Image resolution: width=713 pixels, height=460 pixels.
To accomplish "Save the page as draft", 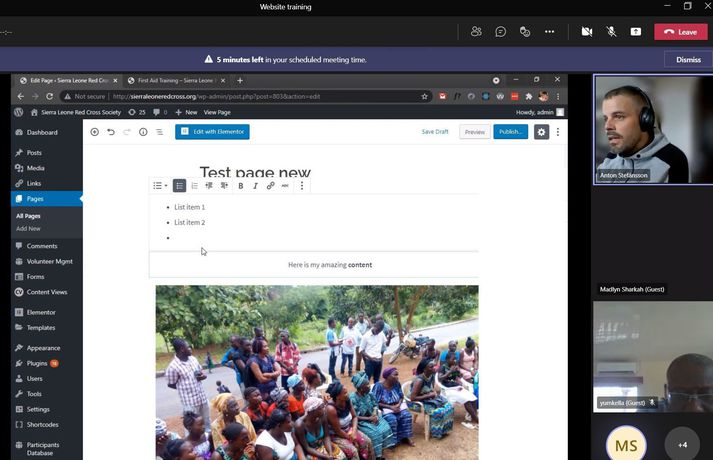I will (x=435, y=132).
